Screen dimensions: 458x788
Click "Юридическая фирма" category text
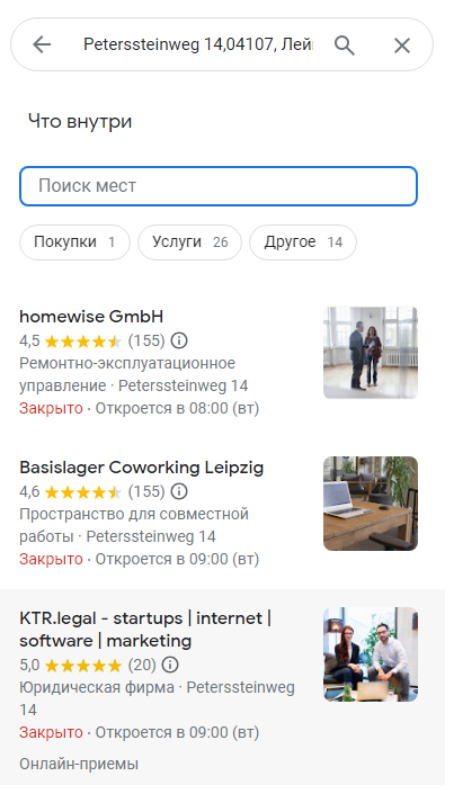[97, 687]
